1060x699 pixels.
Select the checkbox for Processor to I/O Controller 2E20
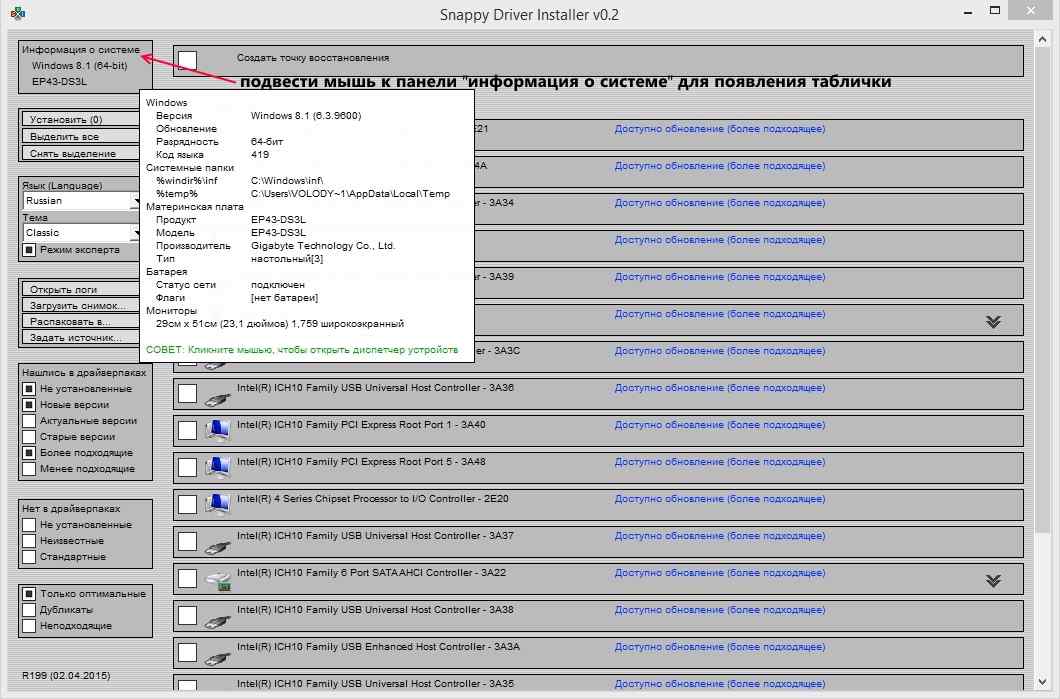point(187,504)
